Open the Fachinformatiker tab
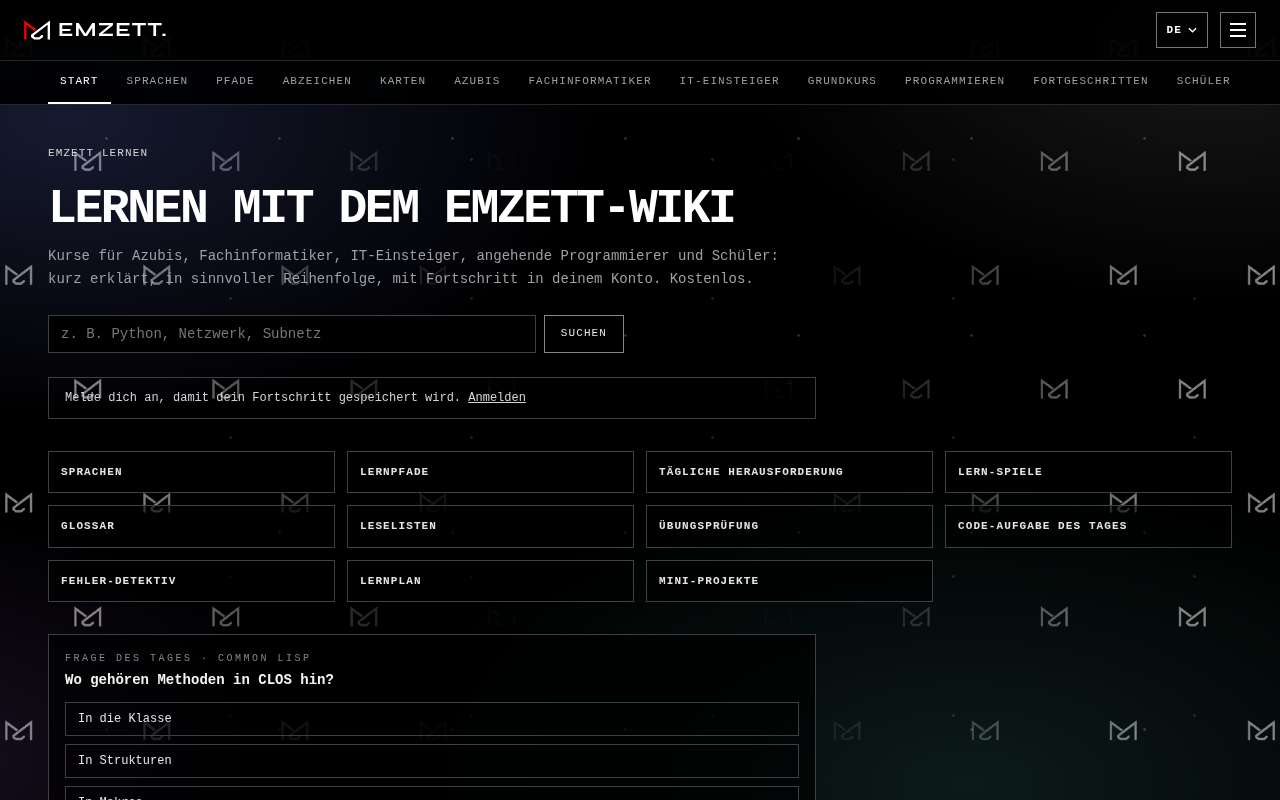1280x800 pixels. coord(590,81)
